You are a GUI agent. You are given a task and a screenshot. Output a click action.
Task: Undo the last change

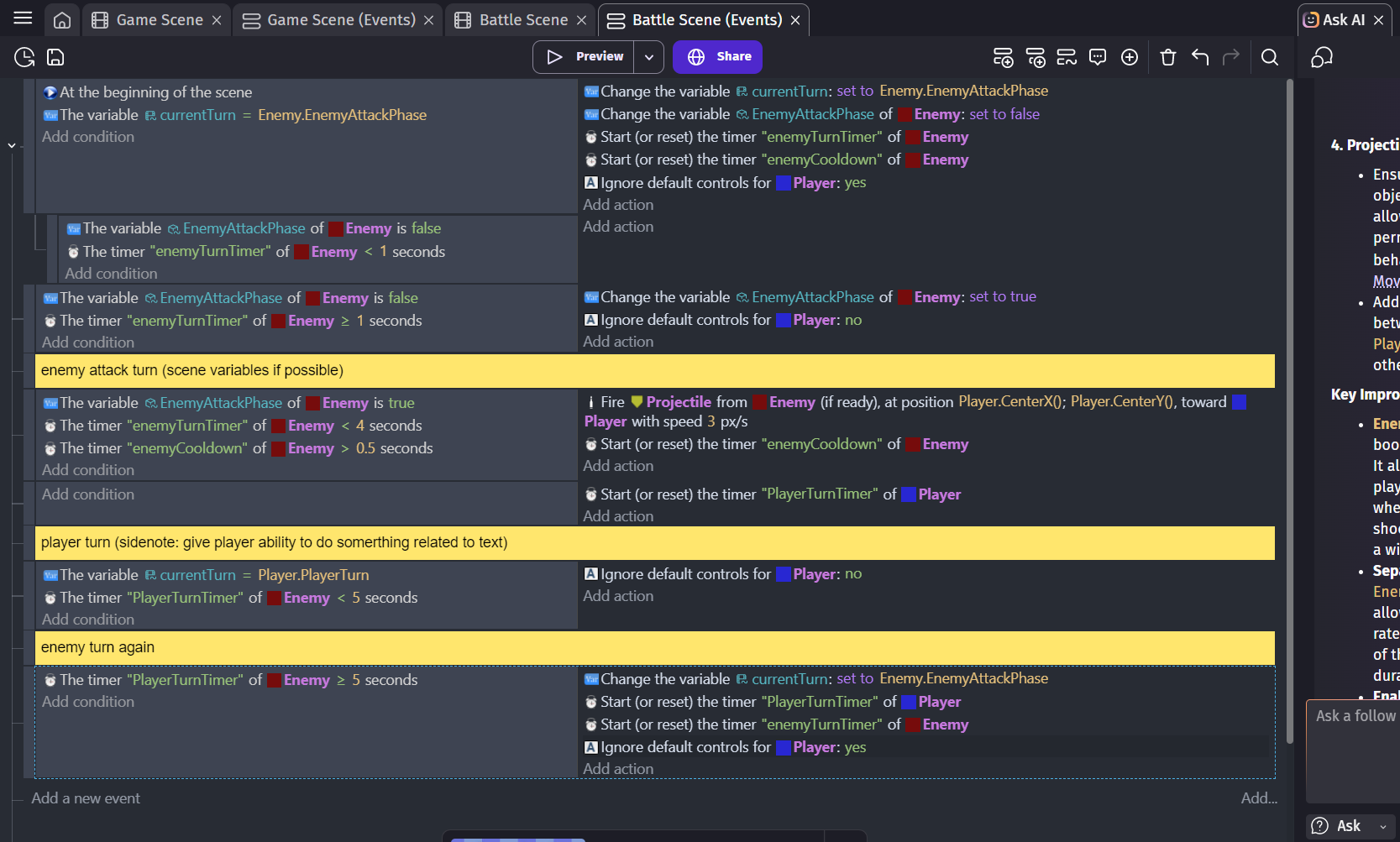[x=1200, y=57]
